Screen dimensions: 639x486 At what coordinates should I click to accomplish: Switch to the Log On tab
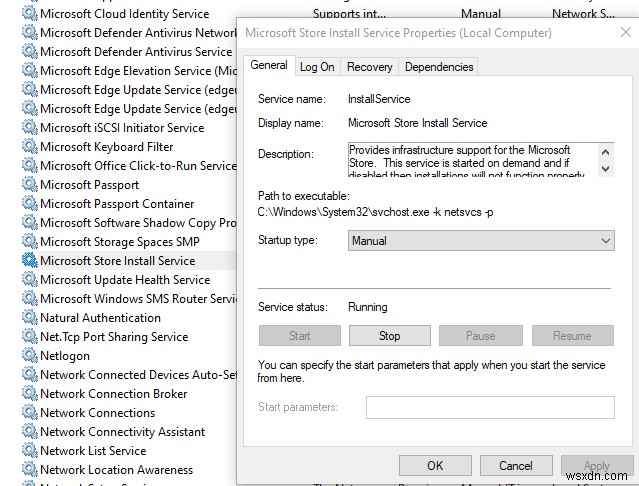317,67
